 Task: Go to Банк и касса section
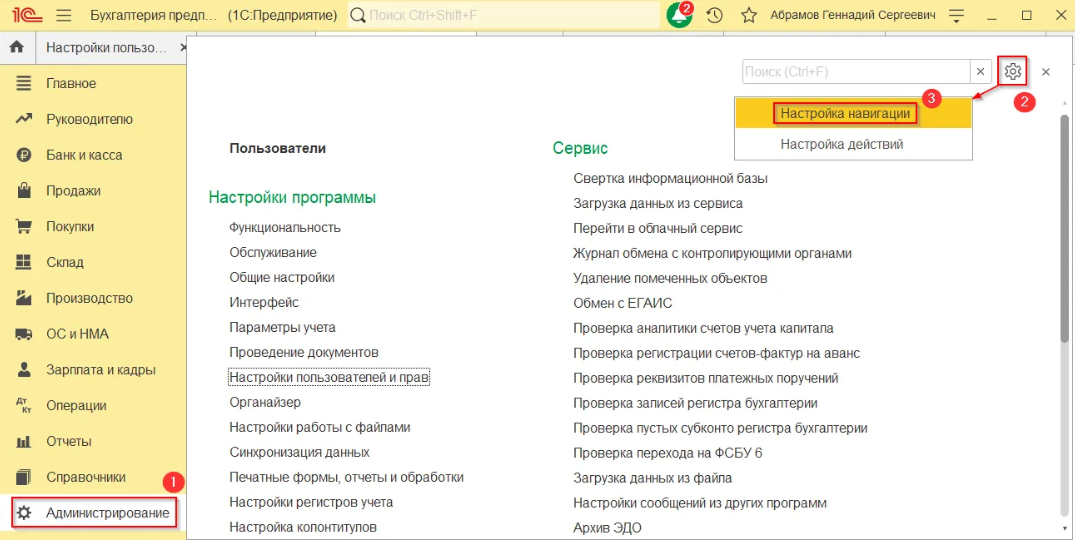pos(84,155)
